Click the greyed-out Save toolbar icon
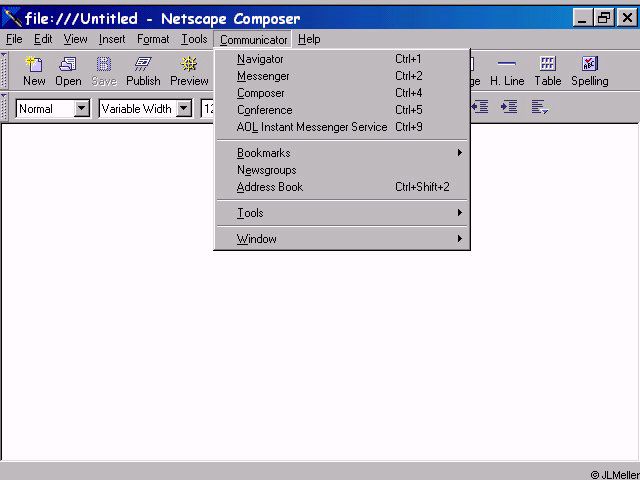640x480 pixels. point(104,71)
